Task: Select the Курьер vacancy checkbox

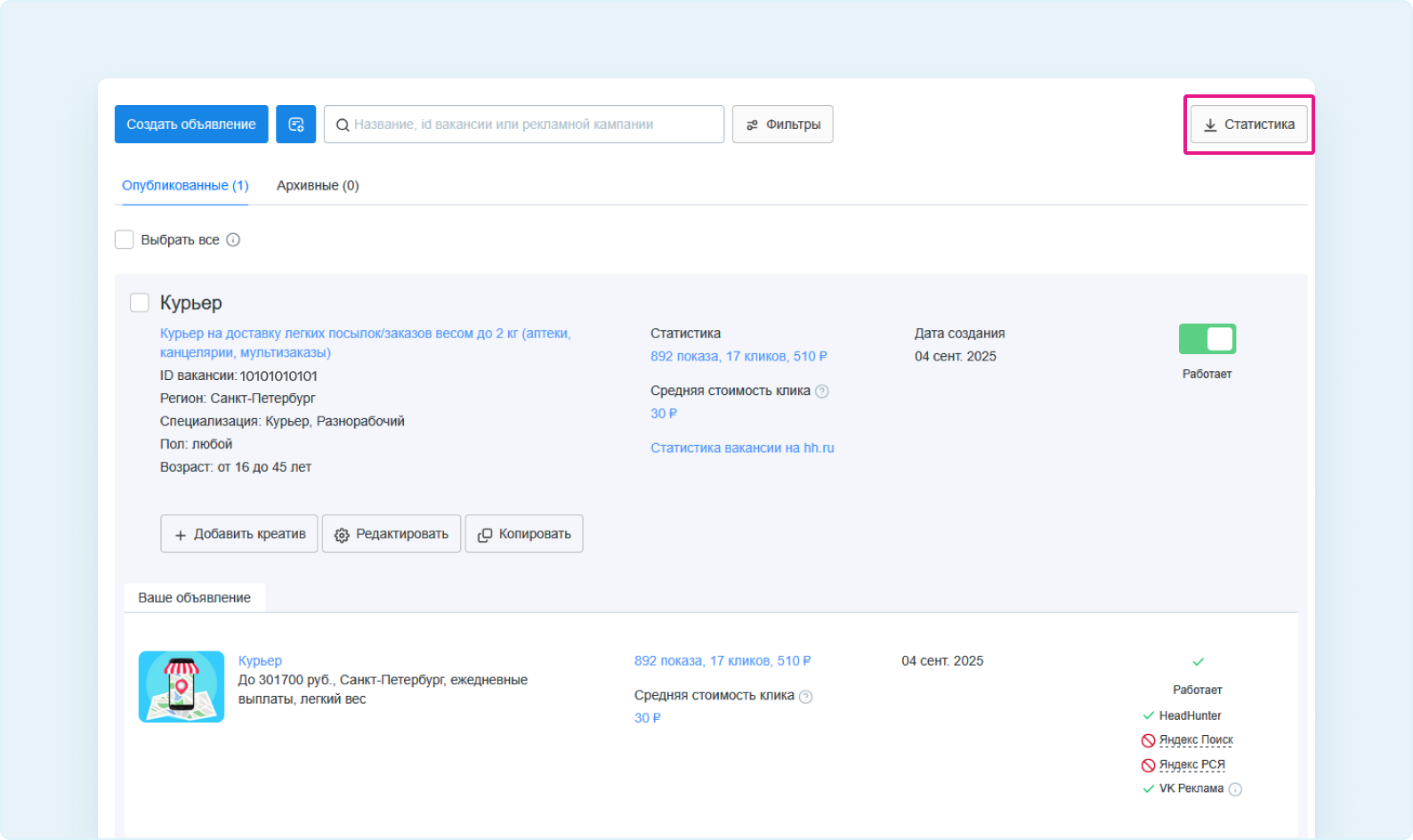Action: [140, 303]
